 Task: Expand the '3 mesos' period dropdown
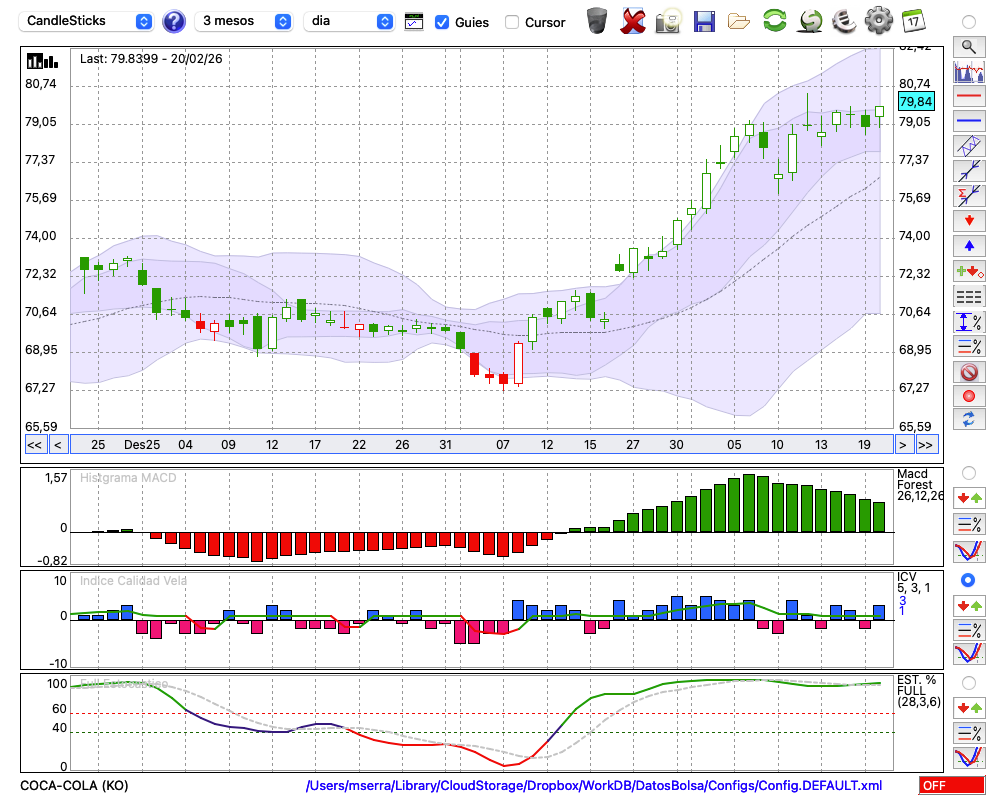pos(245,21)
